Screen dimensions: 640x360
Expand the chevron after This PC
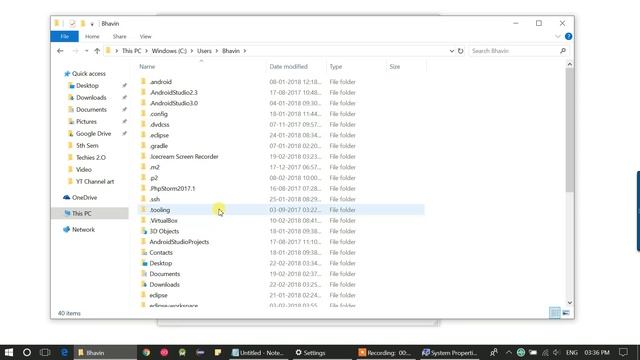tap(146, 51)
